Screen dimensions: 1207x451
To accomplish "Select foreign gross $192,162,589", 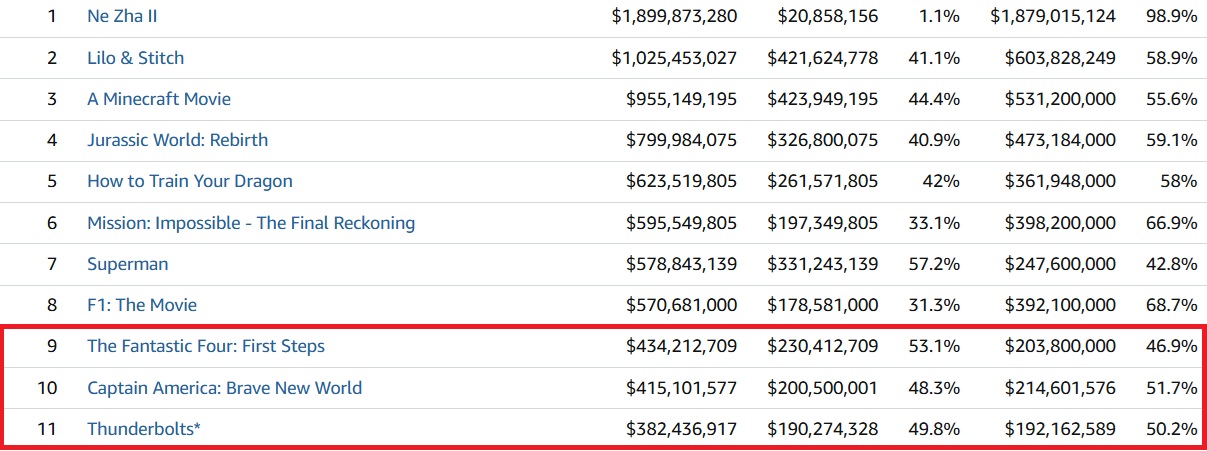I will pyautogui.click(x=1060, y=429).
